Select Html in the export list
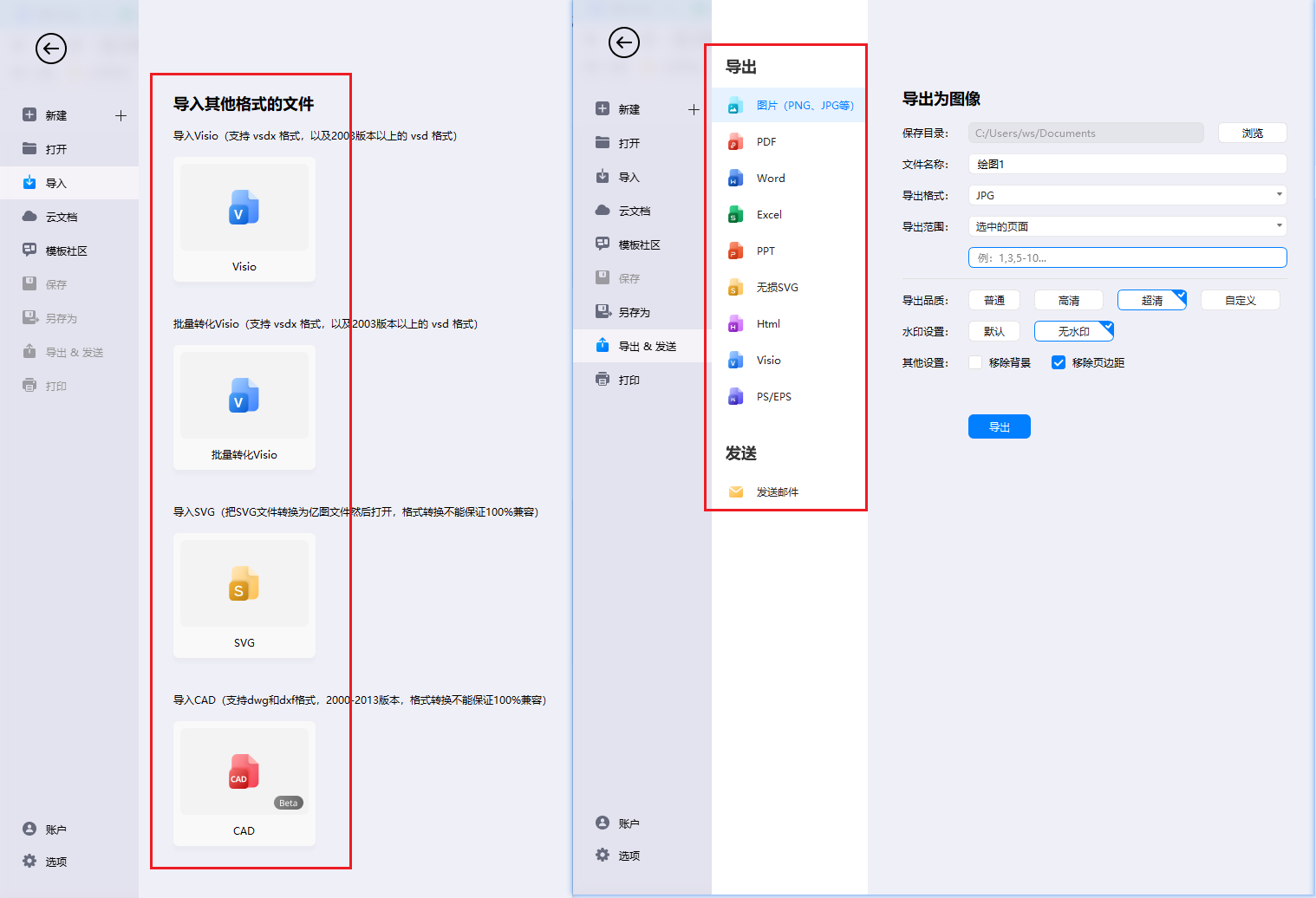Image resolution: width=1316 pixels, height=898 pixels. click(x=788, y=324)
